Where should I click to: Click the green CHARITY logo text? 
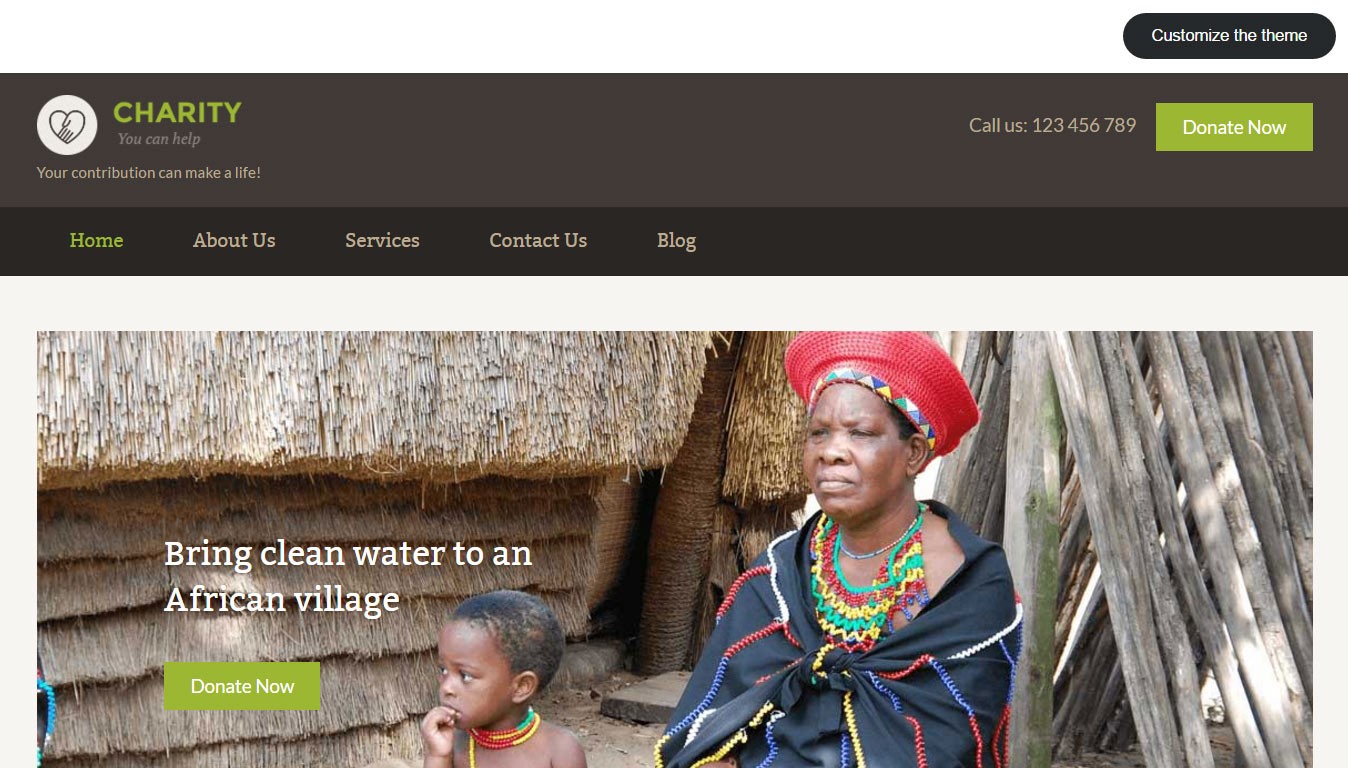[177, 112]
